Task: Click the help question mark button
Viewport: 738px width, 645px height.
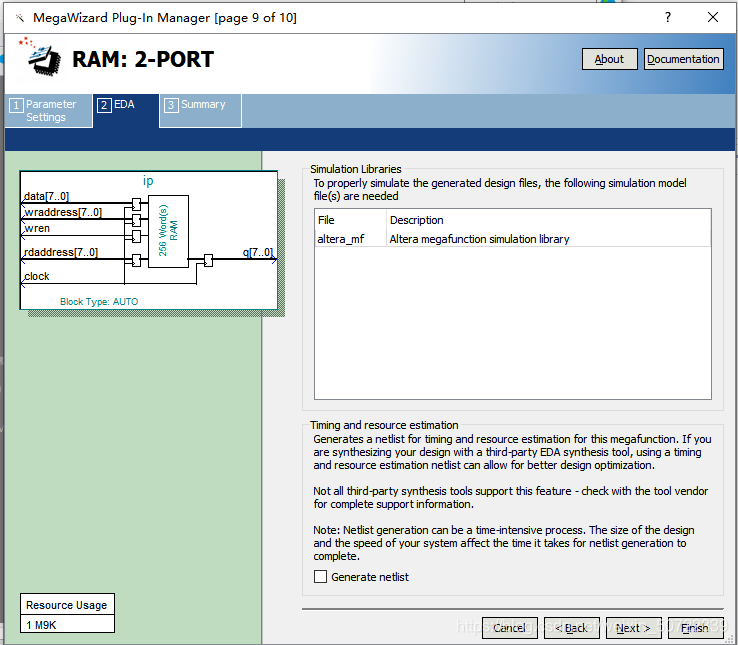Action: pos(667,17)
